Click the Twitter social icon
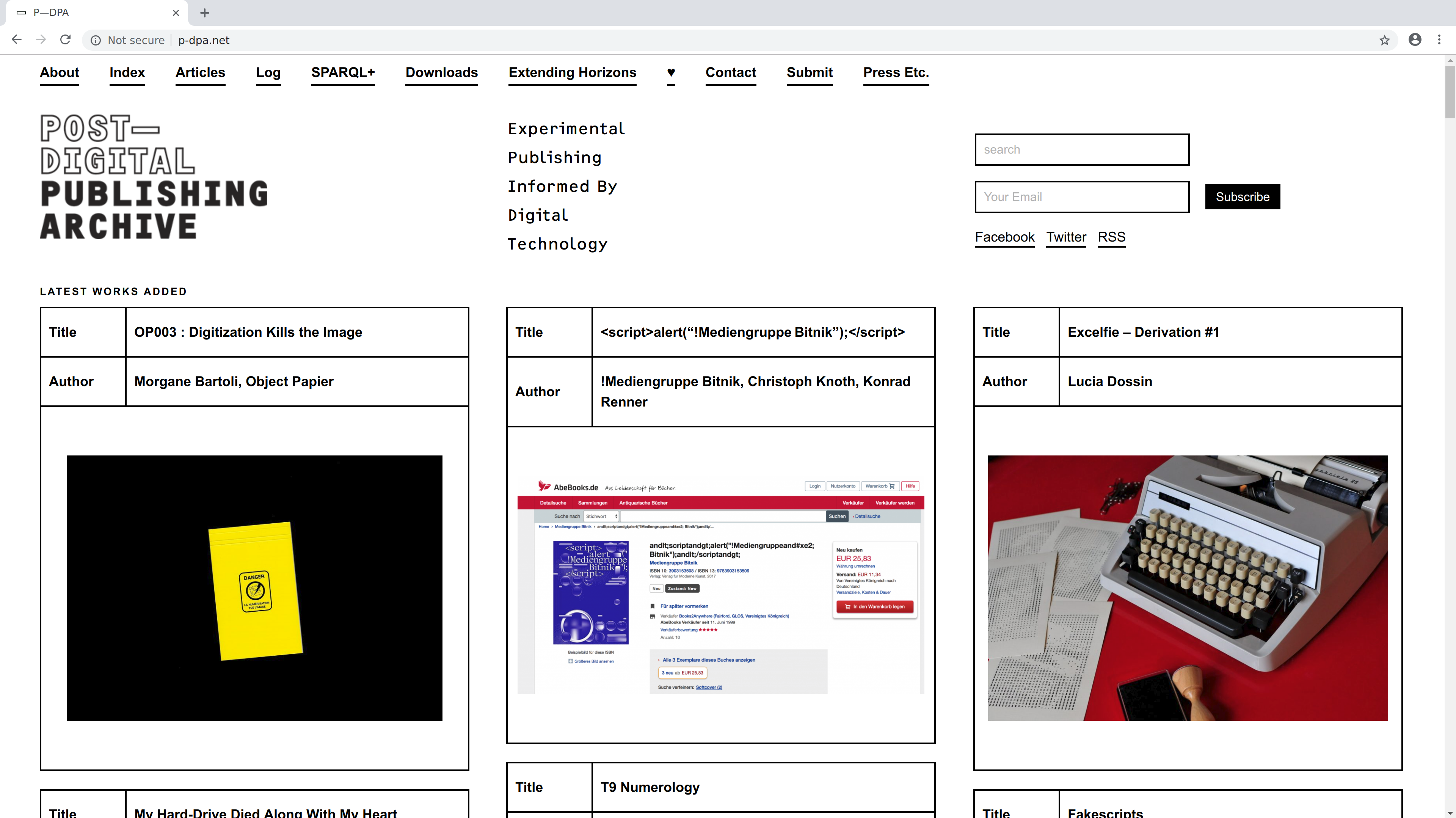This screenshot has height=818, width=1456. pos(1065,237)
